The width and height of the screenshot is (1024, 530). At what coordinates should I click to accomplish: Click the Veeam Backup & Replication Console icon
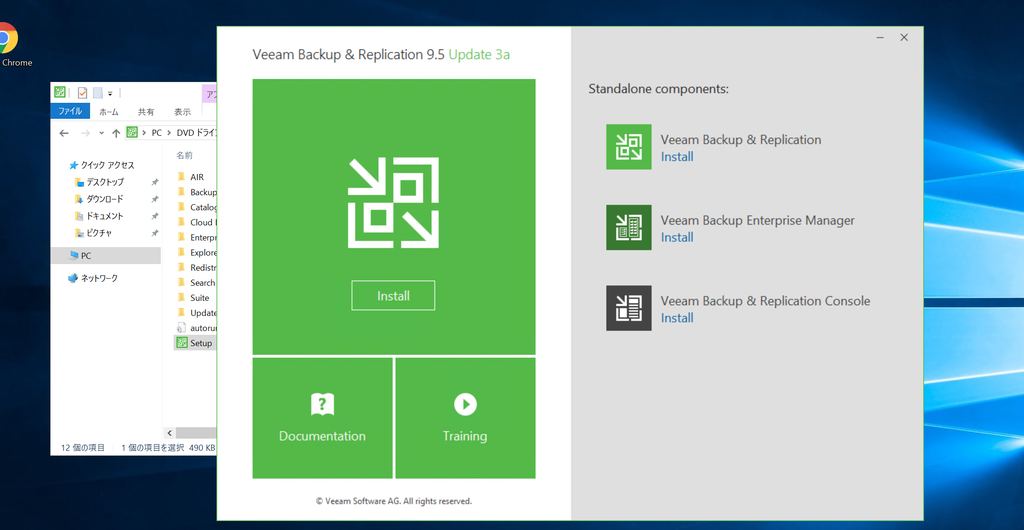pyautogui.click(x=628, y=307)
